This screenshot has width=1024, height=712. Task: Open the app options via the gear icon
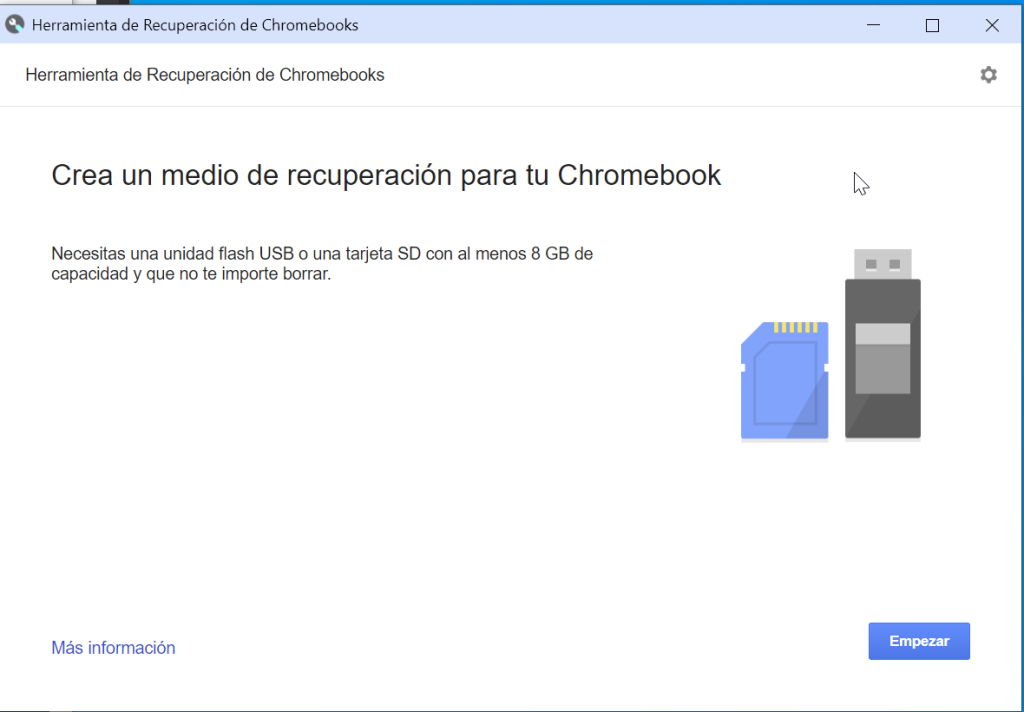click(988, 74)
